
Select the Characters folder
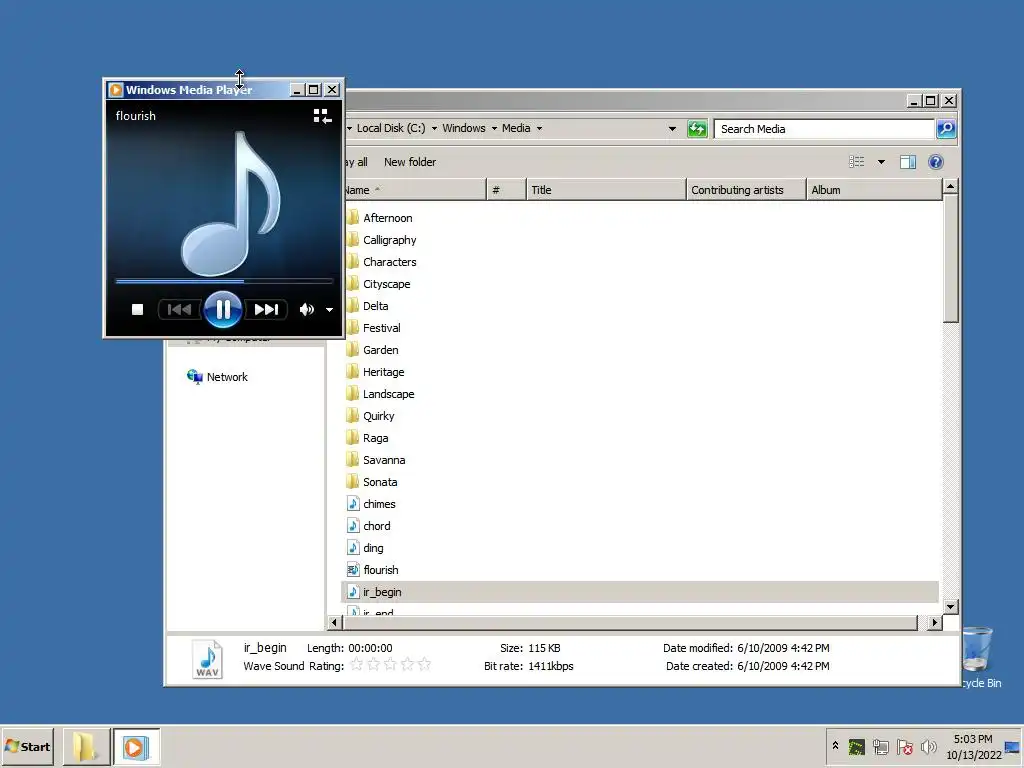coord(389,262)
